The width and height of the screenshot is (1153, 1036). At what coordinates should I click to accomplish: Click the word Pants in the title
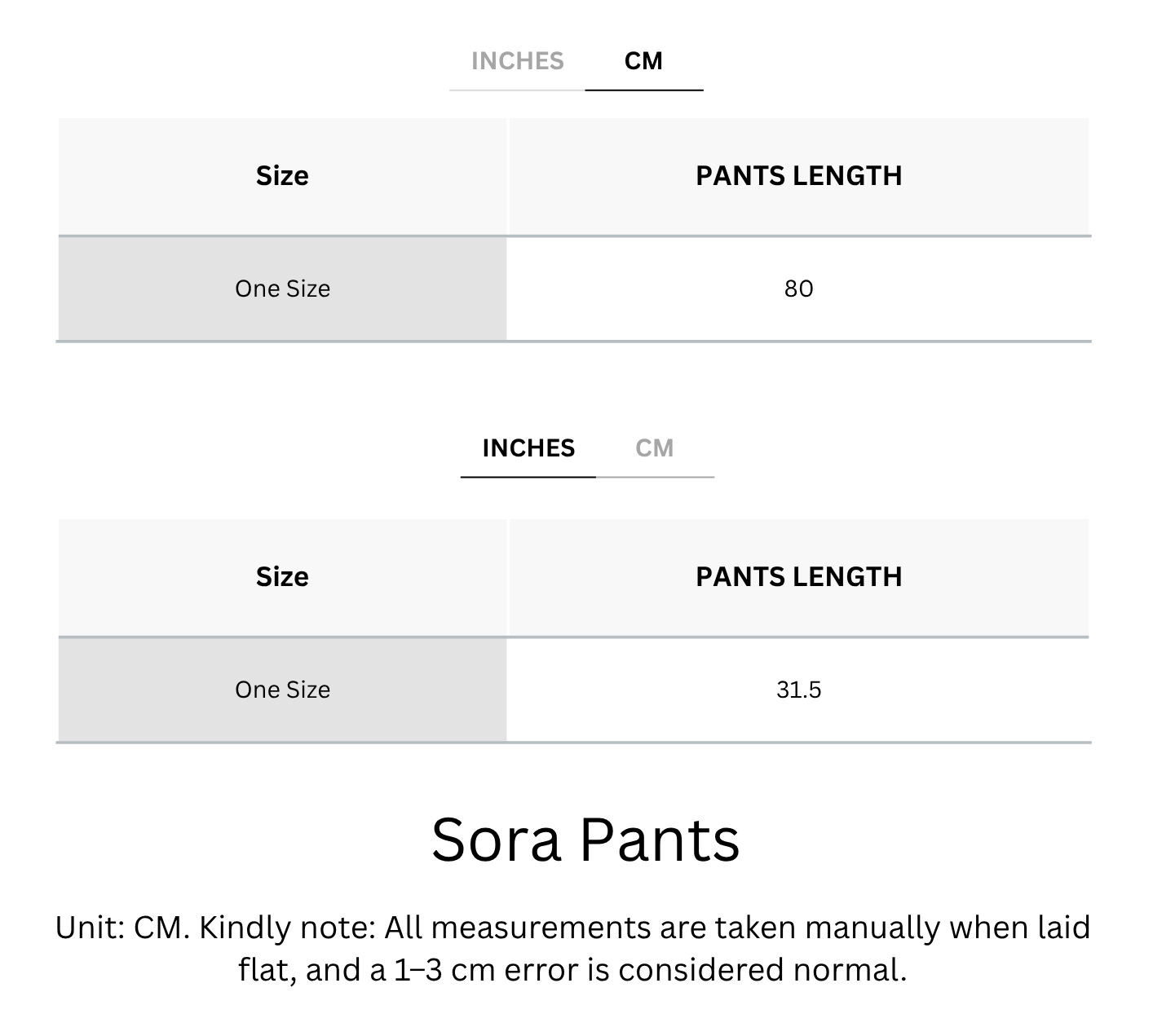click(x=660, y=840)
